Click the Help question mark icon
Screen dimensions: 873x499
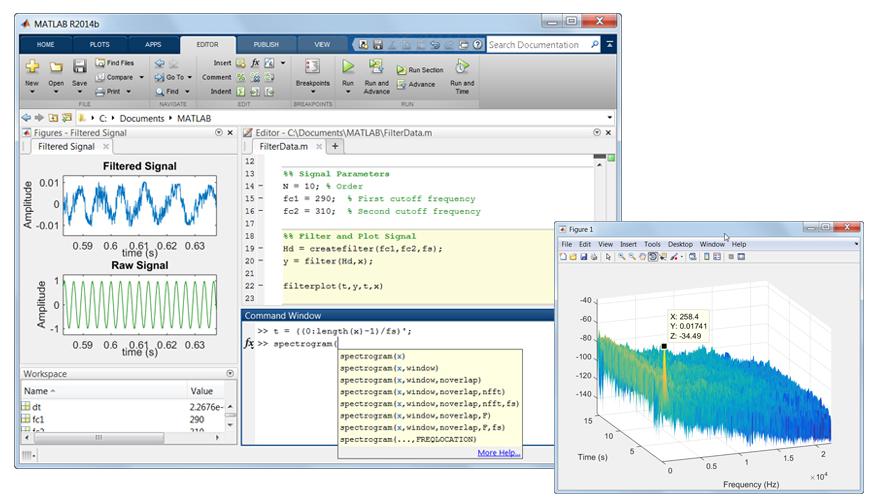click(x=477, y=45)
